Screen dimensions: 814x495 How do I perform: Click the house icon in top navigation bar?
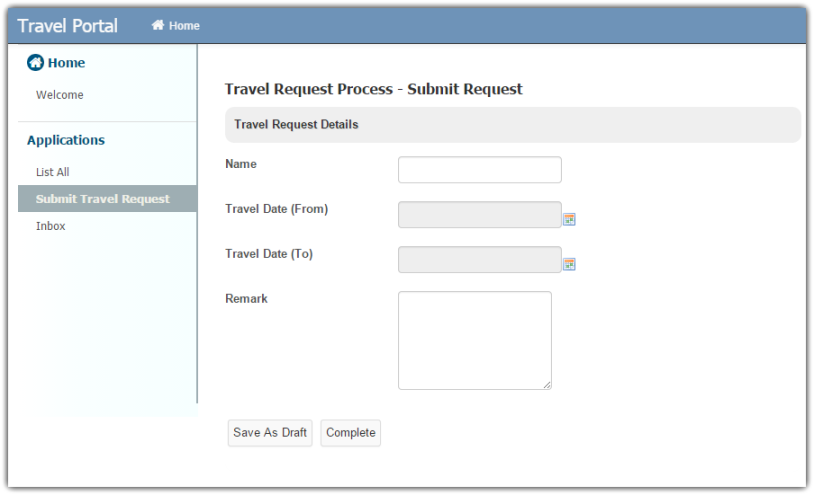click(158, 26)
